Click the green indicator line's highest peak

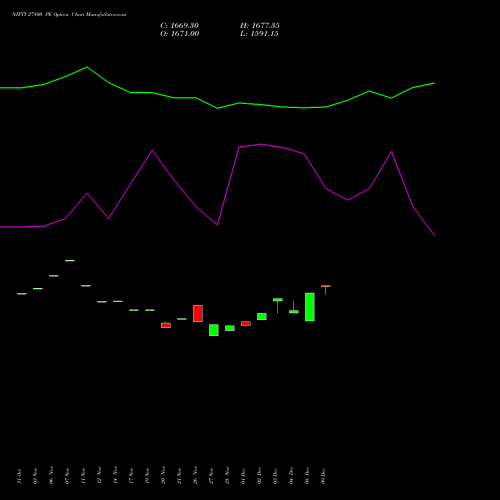87,67
